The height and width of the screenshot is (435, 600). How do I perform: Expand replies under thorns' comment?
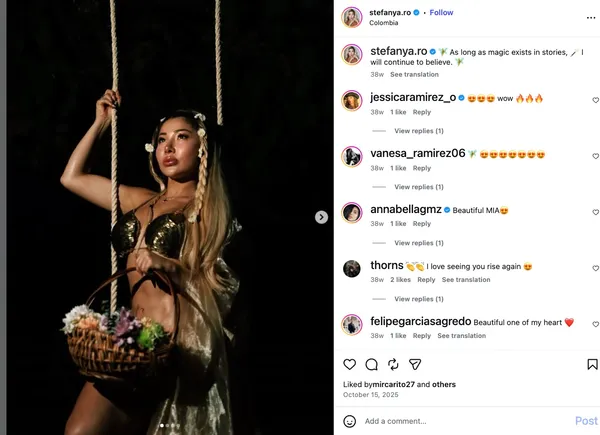pos(419,299)
